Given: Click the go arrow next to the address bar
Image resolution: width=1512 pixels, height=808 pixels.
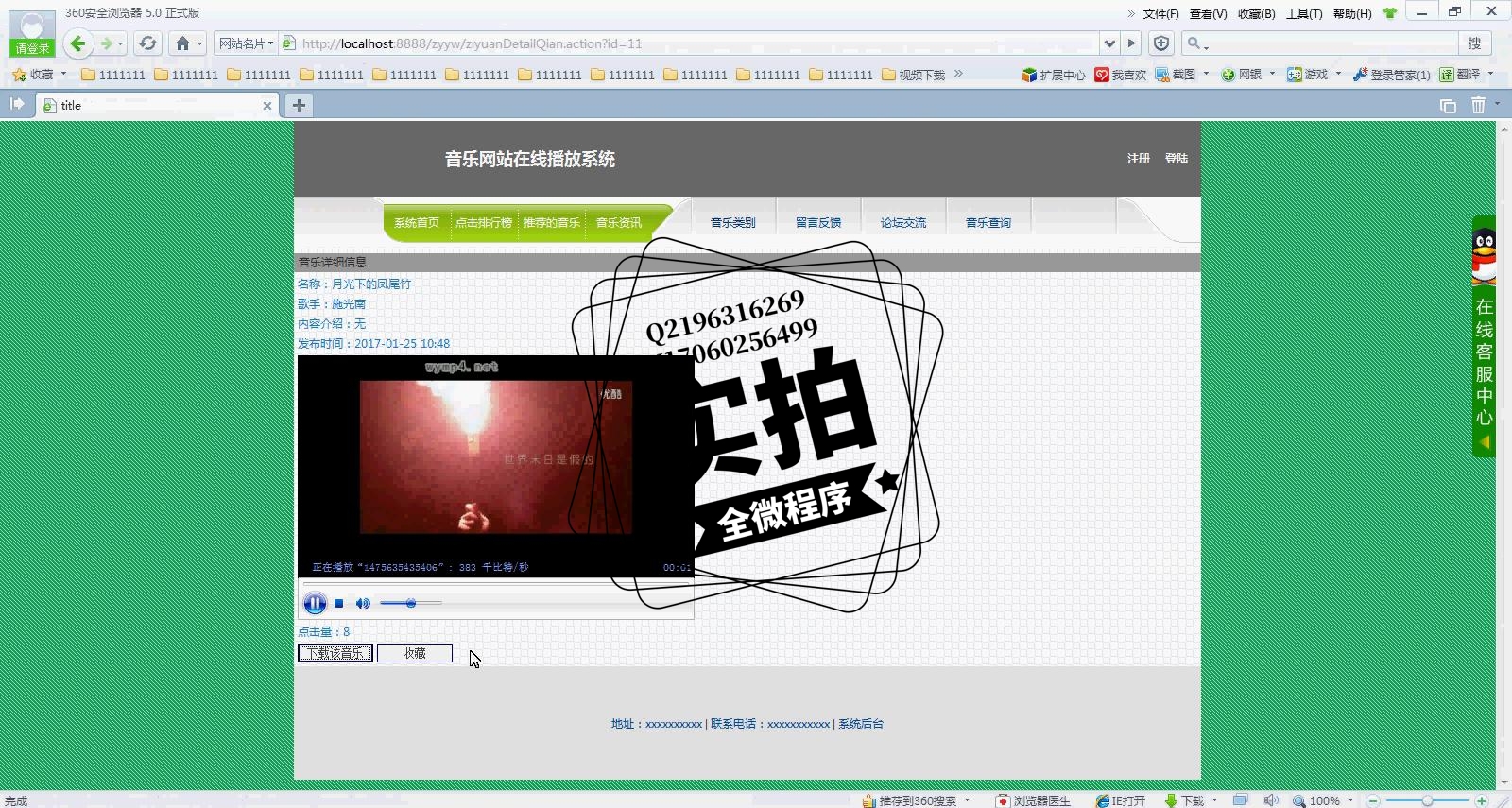Looking at the screenshot, I should (1132, 43).
